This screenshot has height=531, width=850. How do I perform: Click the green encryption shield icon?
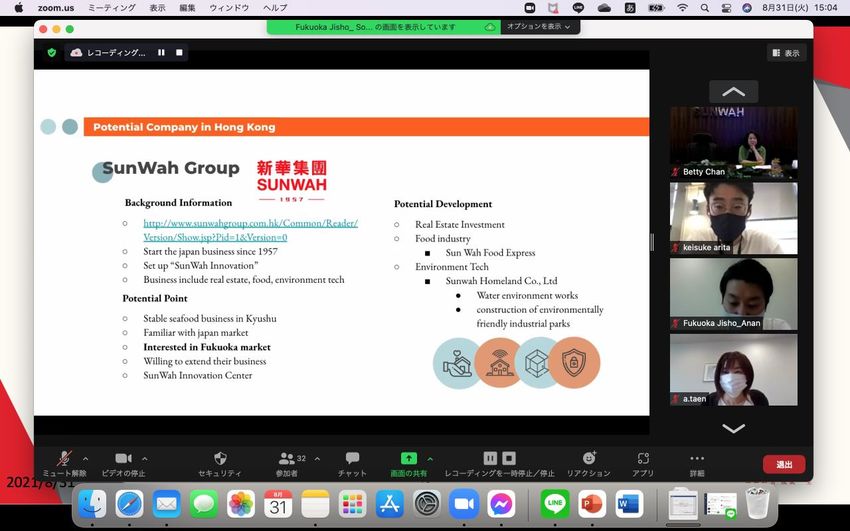[x=51, y=53]
